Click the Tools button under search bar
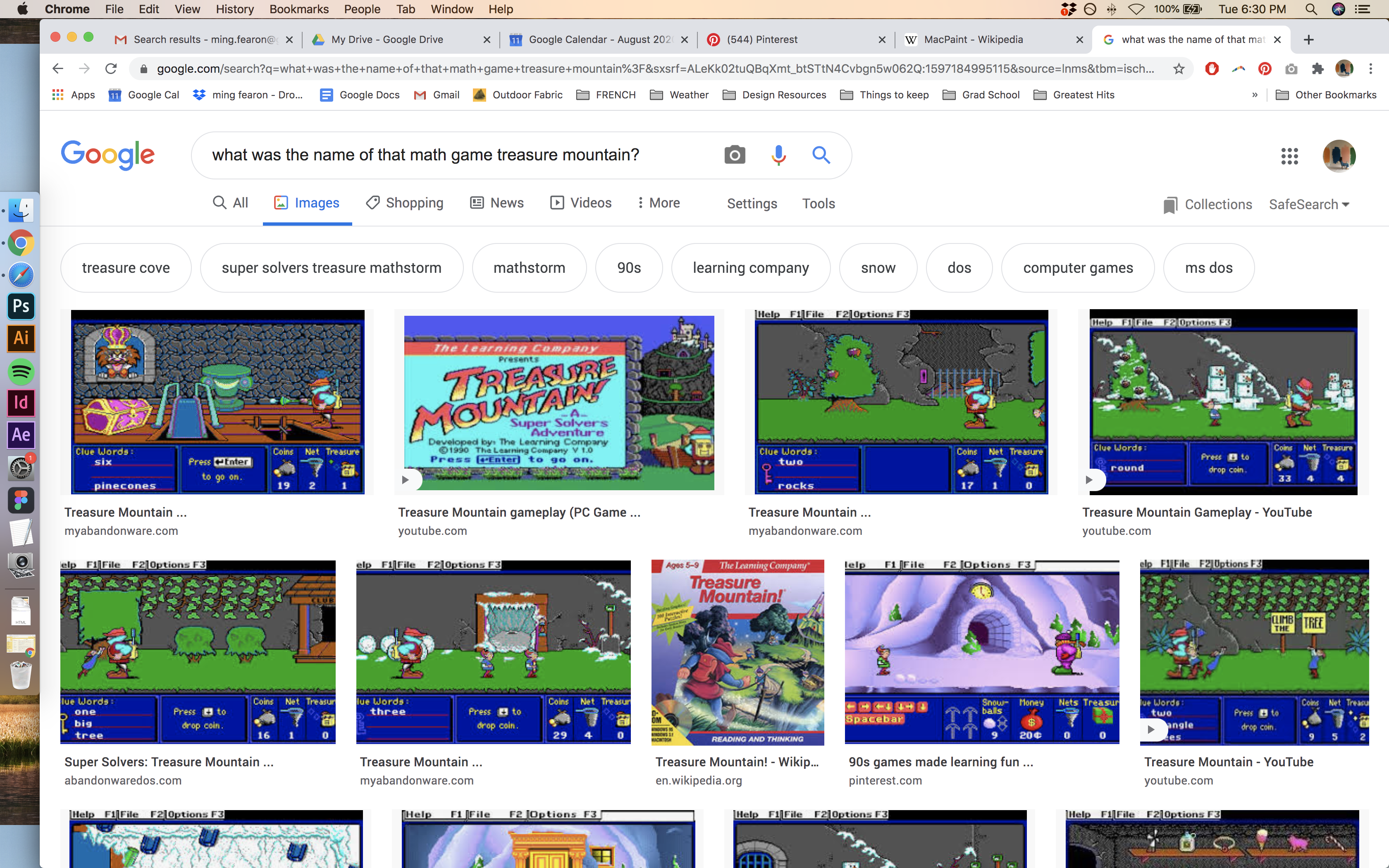This screenshot has height=868, width=1389. click(x=818, y=203)
